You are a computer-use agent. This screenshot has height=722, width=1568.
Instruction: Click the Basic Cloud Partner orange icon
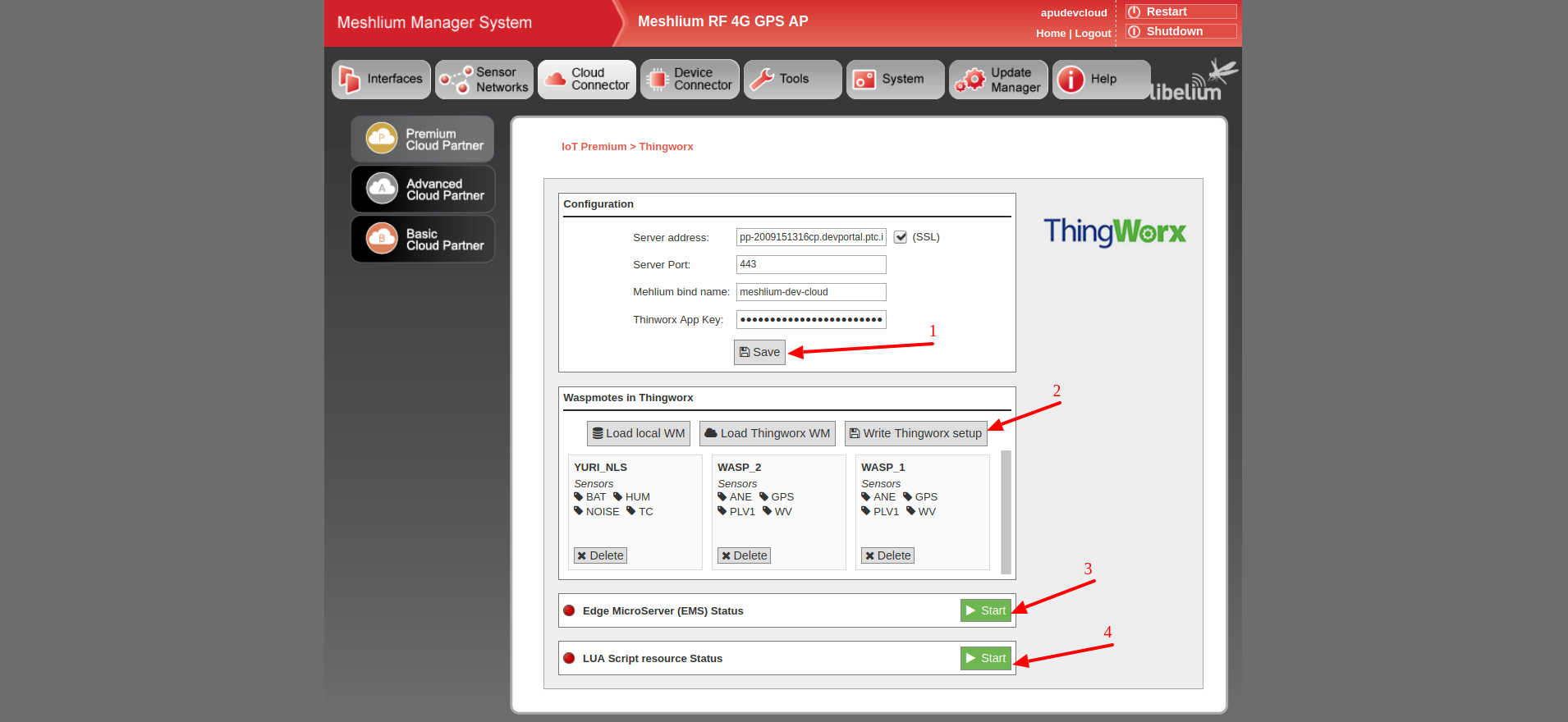pyautogui.click(x=382, y=238)
